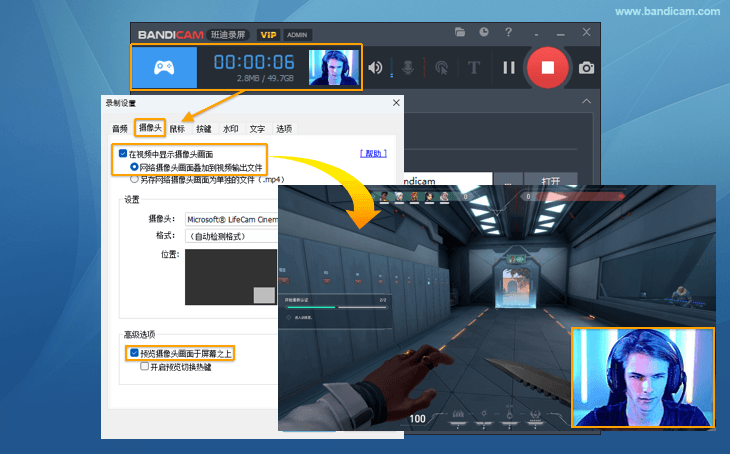Image resolution: width=730 pixels, height=454 pixels.
Task: Pause the recording
Action: click(509, 68)
